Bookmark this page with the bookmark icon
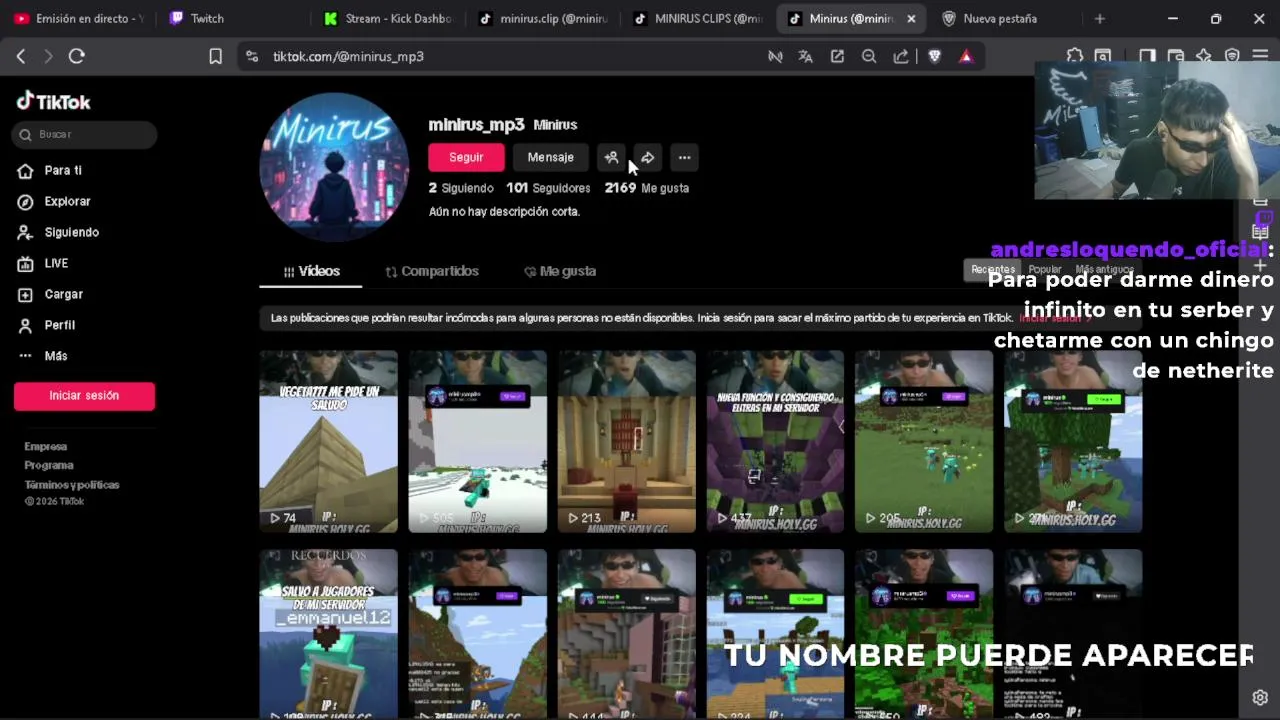 click(215, 57)
